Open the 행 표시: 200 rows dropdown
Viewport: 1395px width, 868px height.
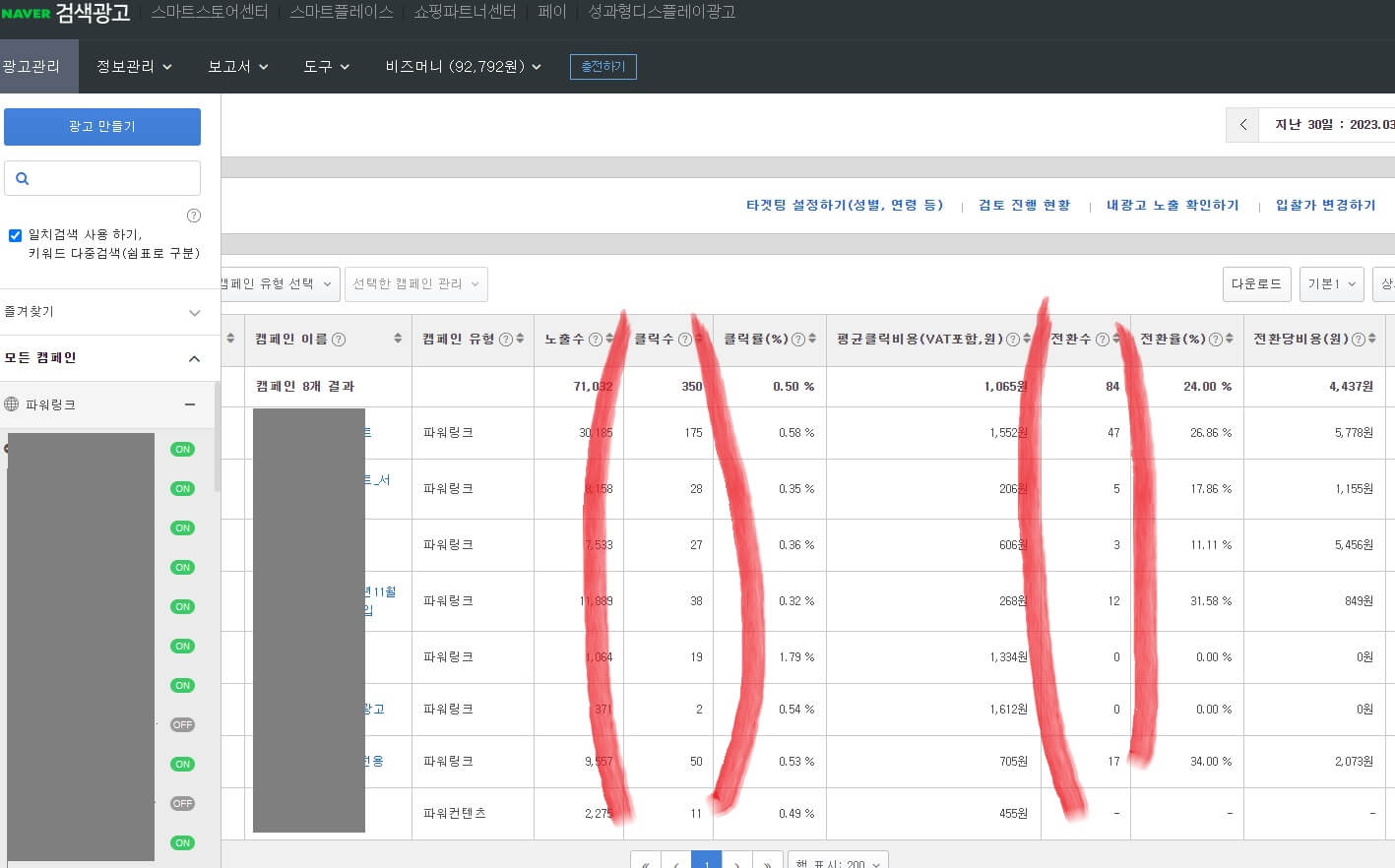(x=838, y=861)
